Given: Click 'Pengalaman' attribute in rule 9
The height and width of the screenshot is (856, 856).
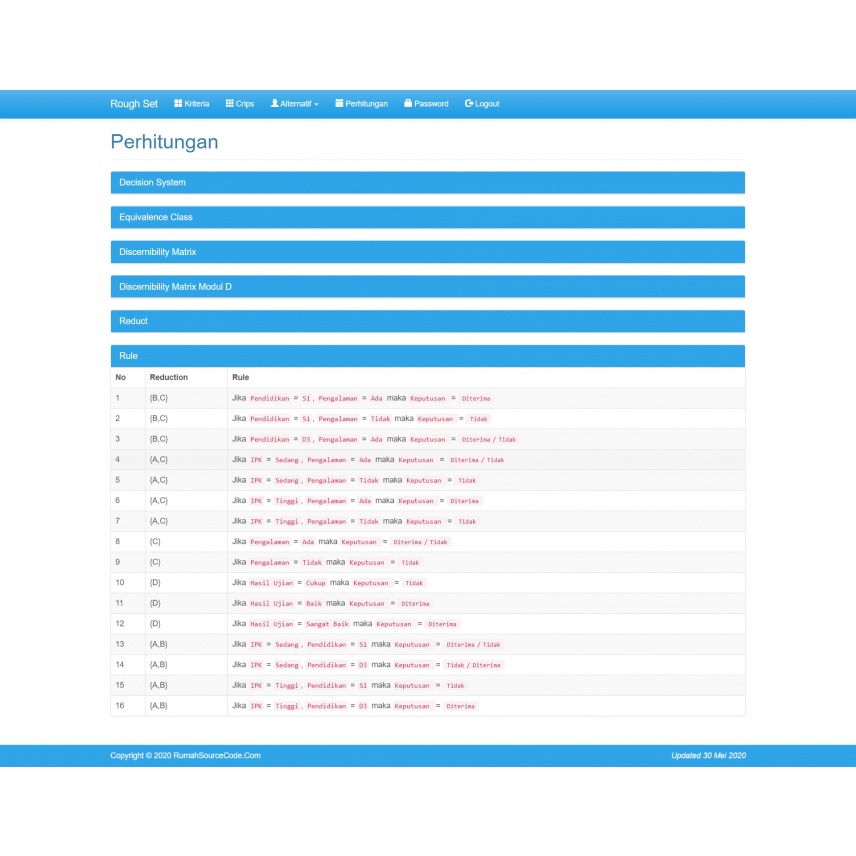Looking at the screenshot, I should [270, 562].
